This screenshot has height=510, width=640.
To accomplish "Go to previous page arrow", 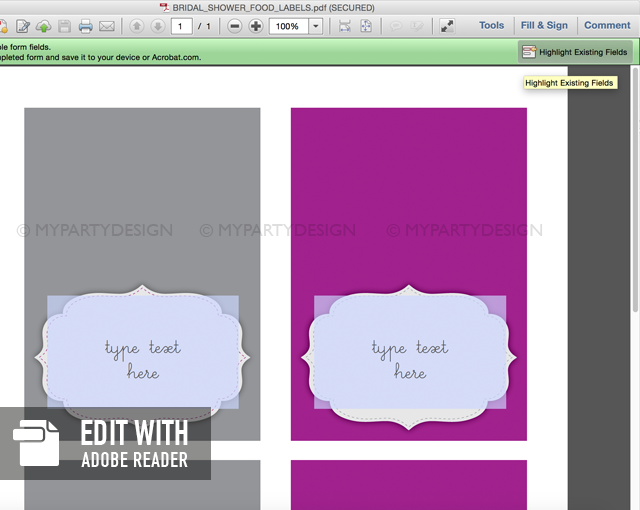I will click(136, 26).
